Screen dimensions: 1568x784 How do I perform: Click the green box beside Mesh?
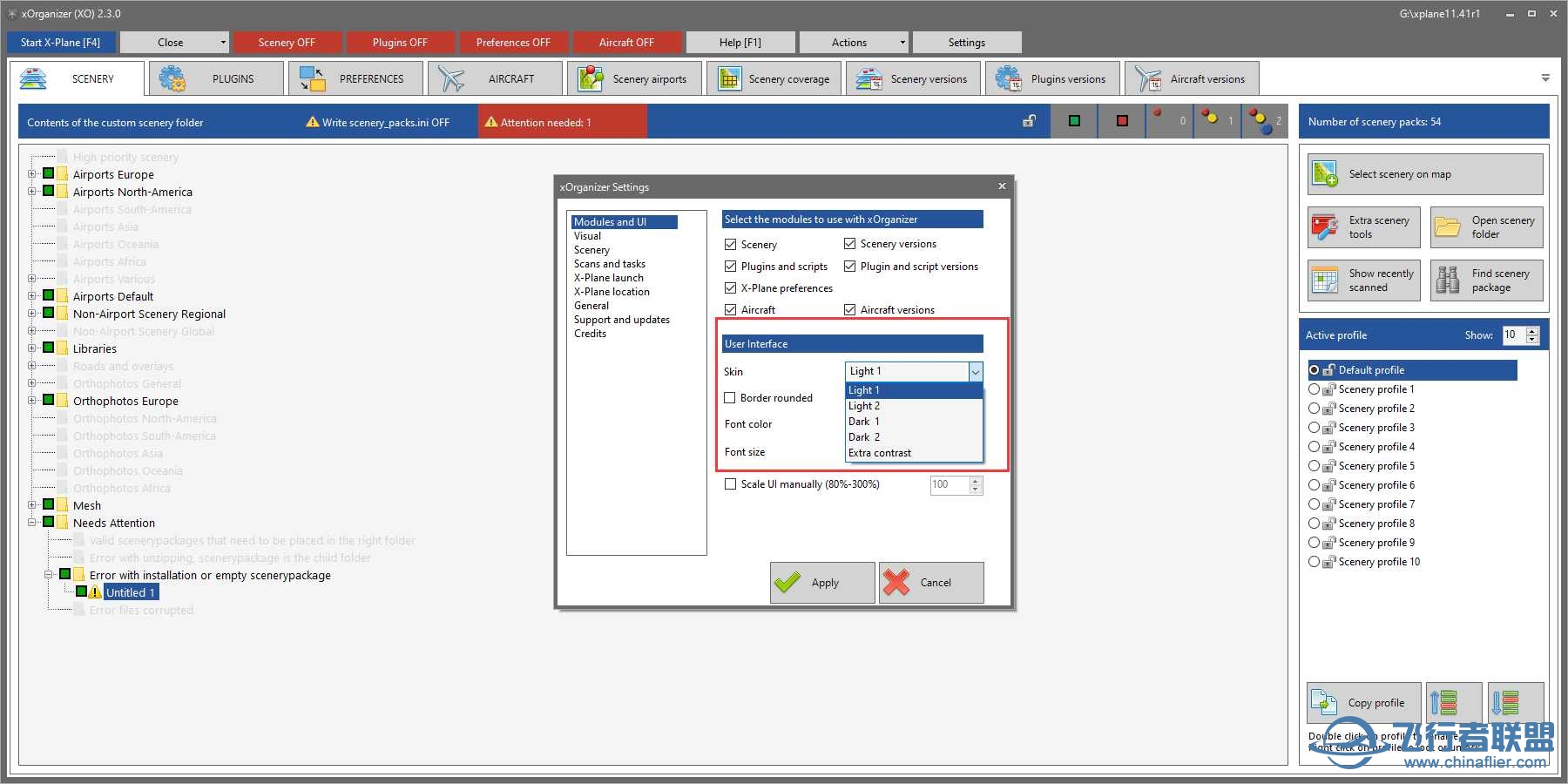point(49,504)
